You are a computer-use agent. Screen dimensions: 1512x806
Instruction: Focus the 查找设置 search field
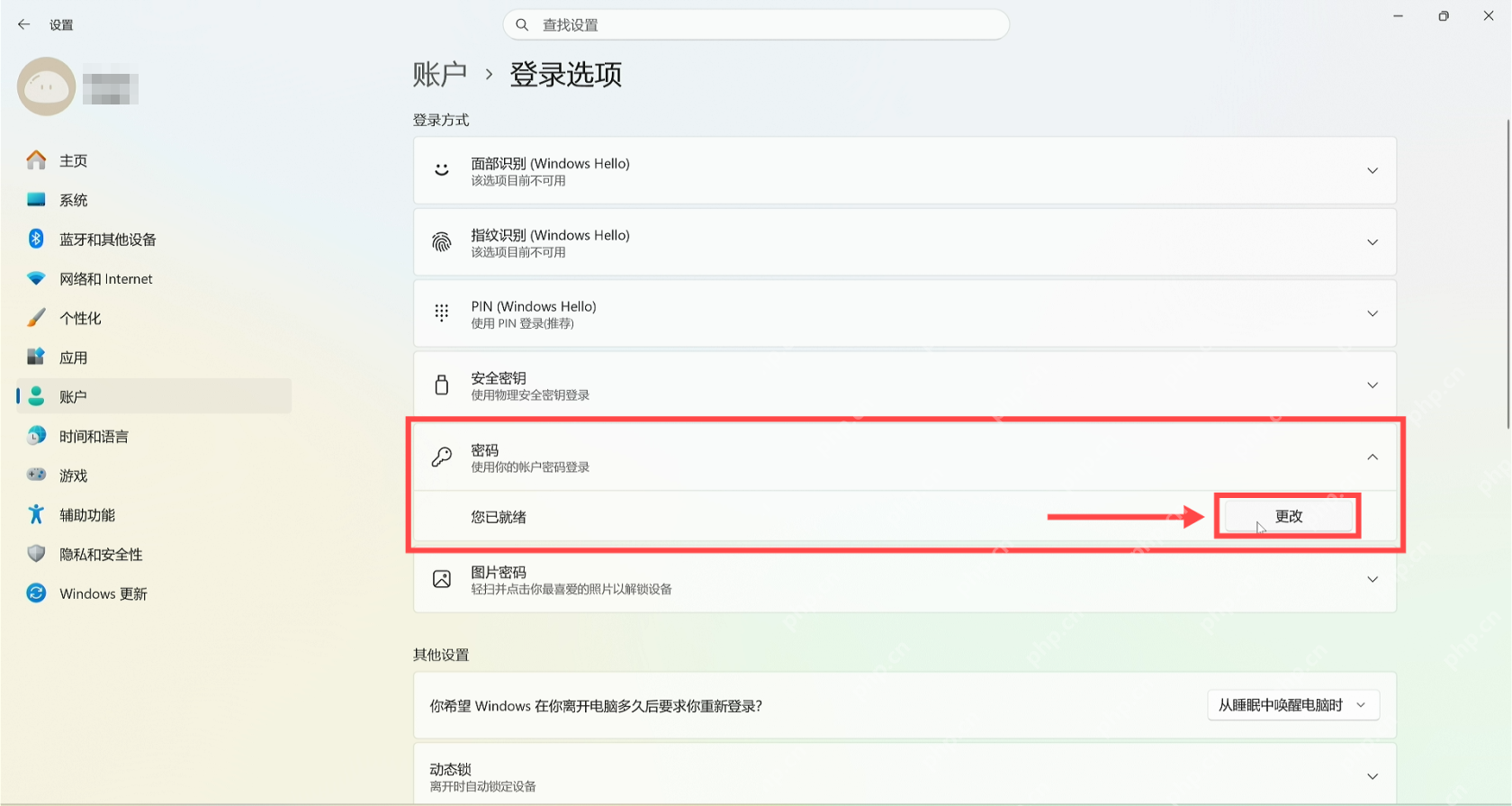(756, 24)
